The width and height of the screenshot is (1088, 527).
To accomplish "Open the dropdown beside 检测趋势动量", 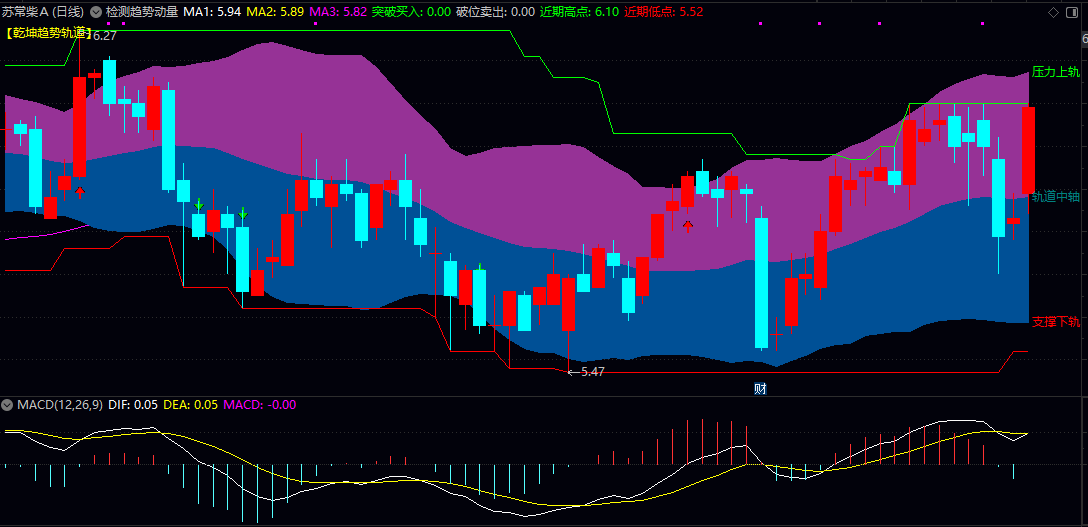I will pos(96,12).
